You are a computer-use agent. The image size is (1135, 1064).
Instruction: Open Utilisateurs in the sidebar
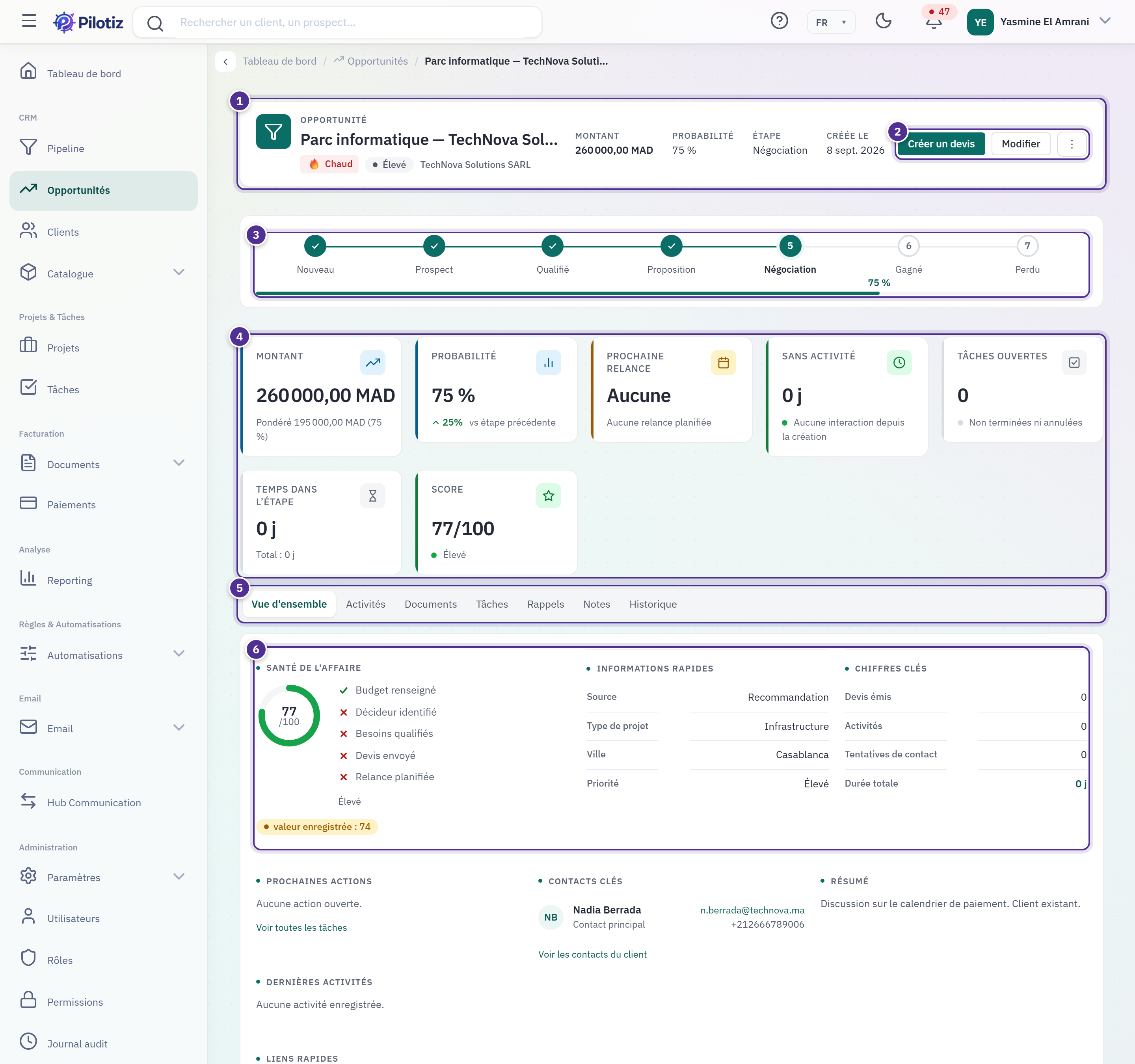103,918
